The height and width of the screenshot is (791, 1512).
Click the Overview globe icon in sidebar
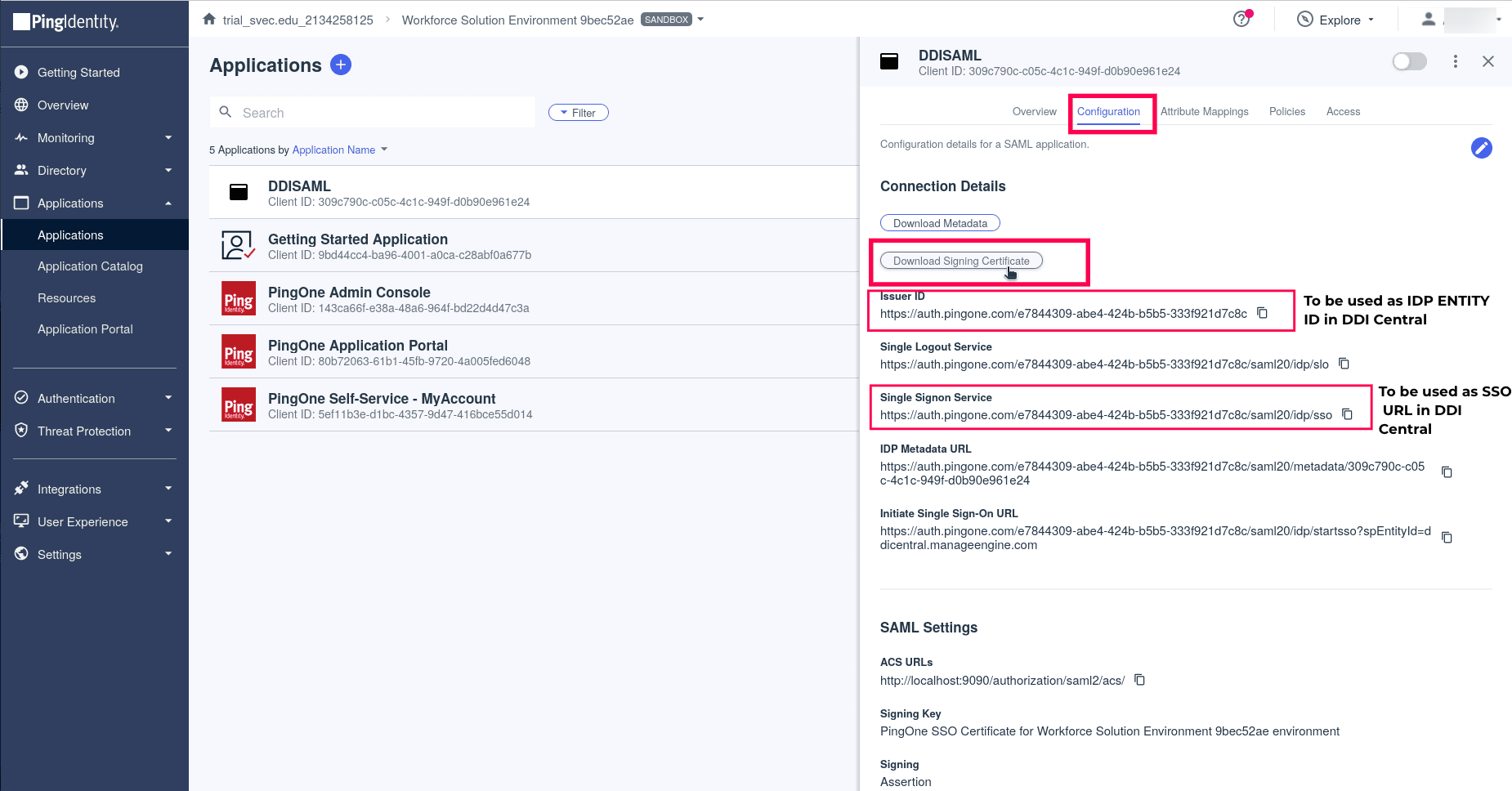click(21, 105)
